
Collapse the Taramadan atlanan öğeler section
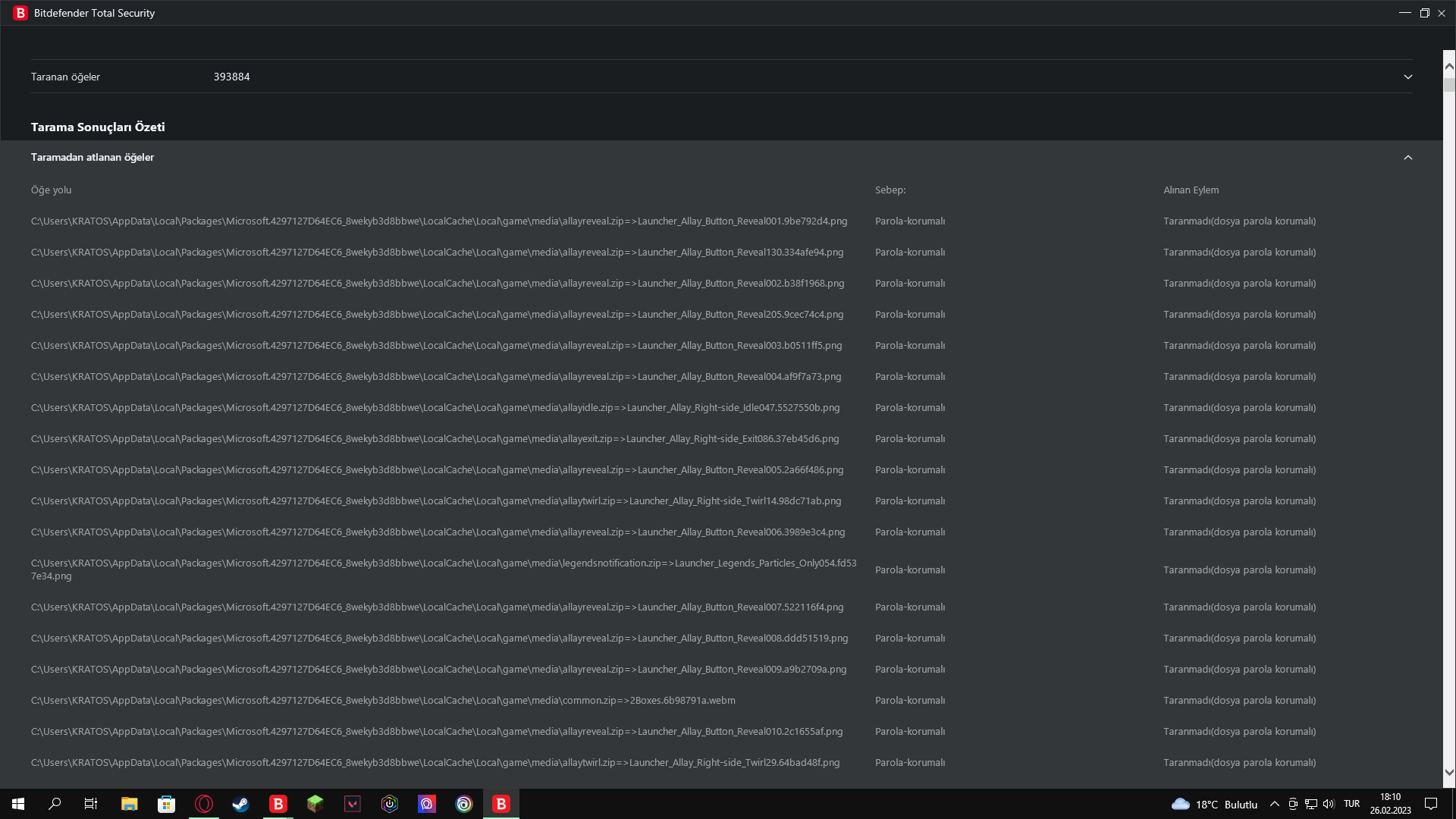coord(1407,157)
